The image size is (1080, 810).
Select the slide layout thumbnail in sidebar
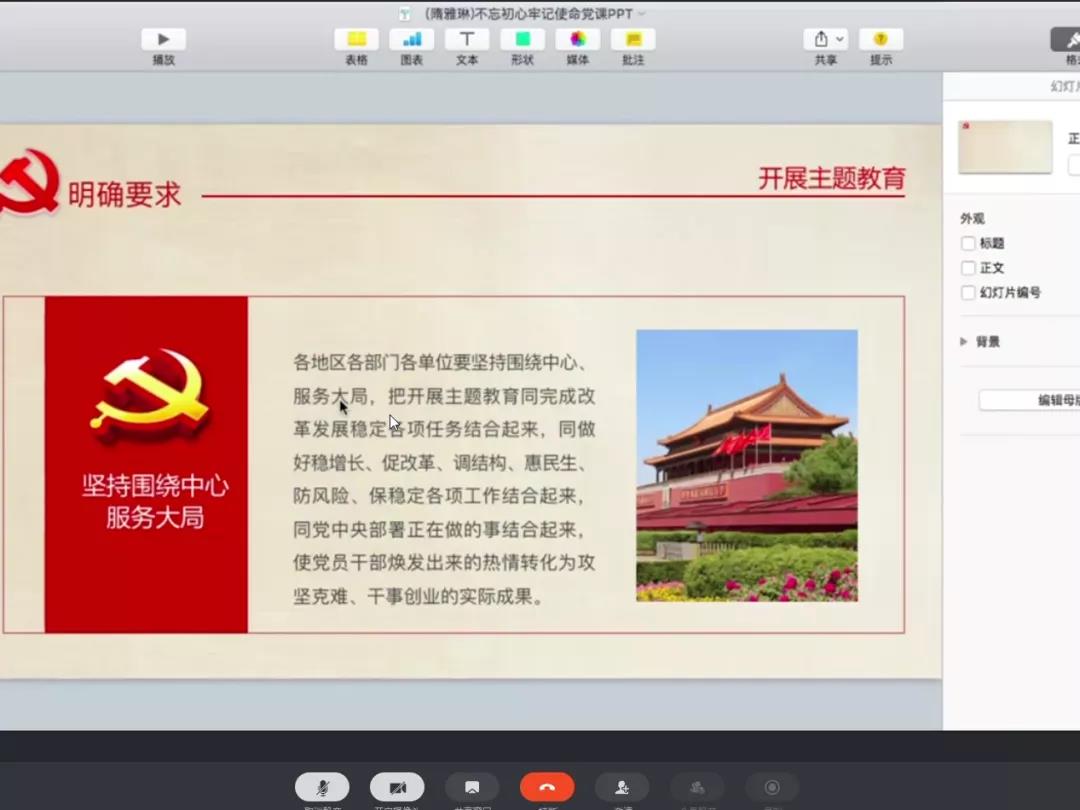tap(1005, 148)
